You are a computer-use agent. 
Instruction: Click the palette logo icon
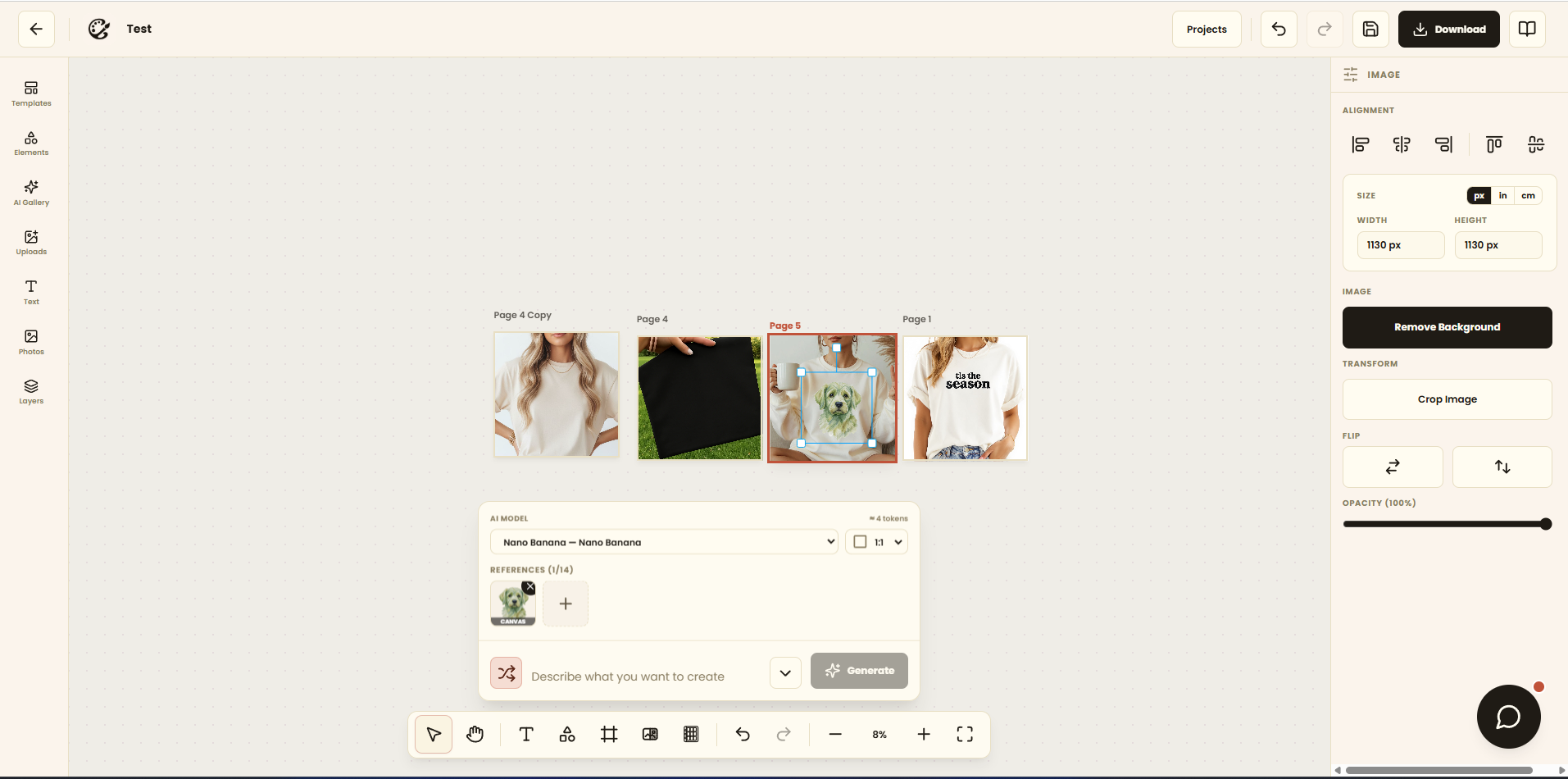point(99,29)
